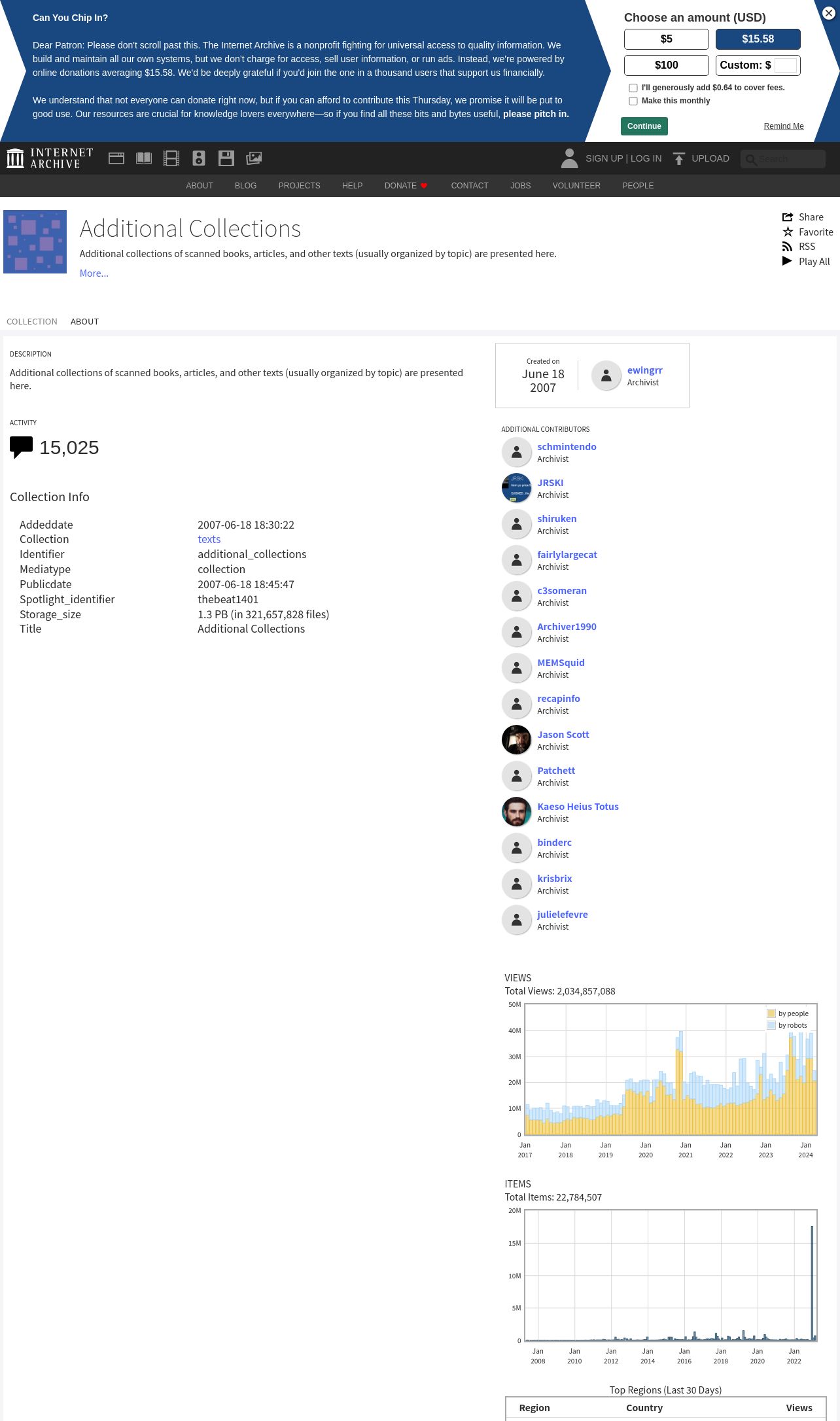Click the user avatar icon near Sign Up
Image resolution: width=840 pixels, height=1421 pixels.
570,158
